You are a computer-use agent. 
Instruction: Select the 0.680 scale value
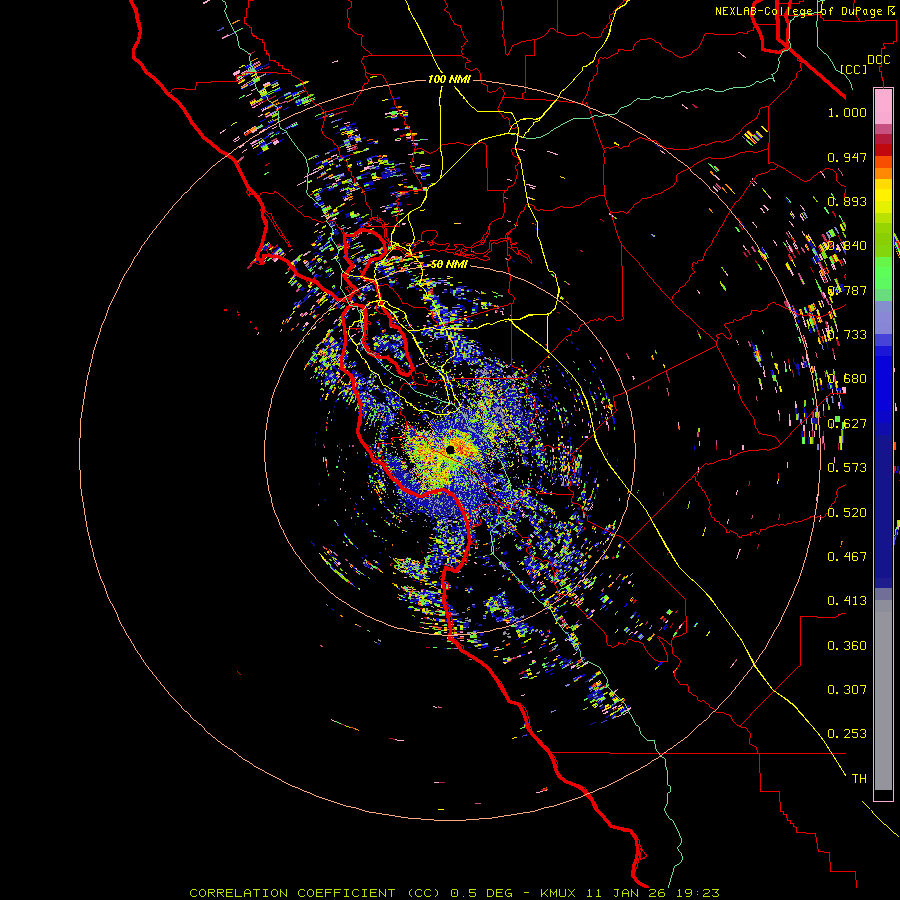pos(847,379)
